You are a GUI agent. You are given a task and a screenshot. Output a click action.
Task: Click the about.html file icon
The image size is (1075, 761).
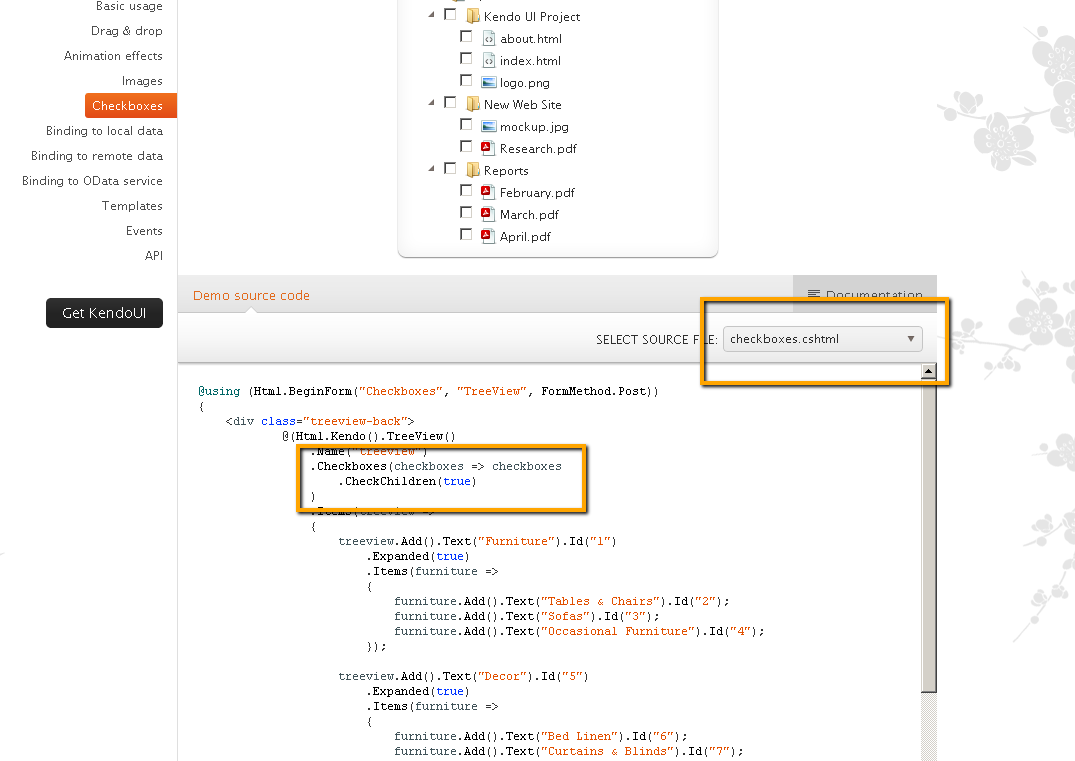489,38
